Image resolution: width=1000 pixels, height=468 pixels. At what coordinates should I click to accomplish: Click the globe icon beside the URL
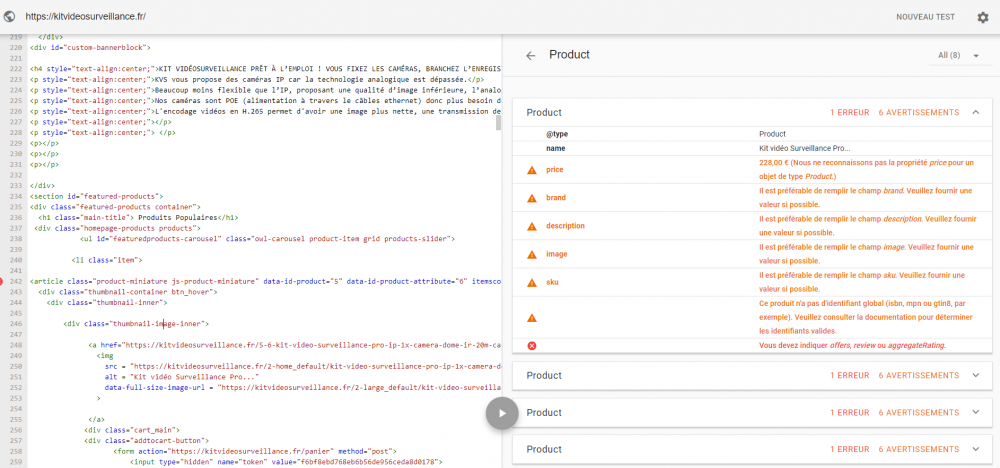[11, 17]
